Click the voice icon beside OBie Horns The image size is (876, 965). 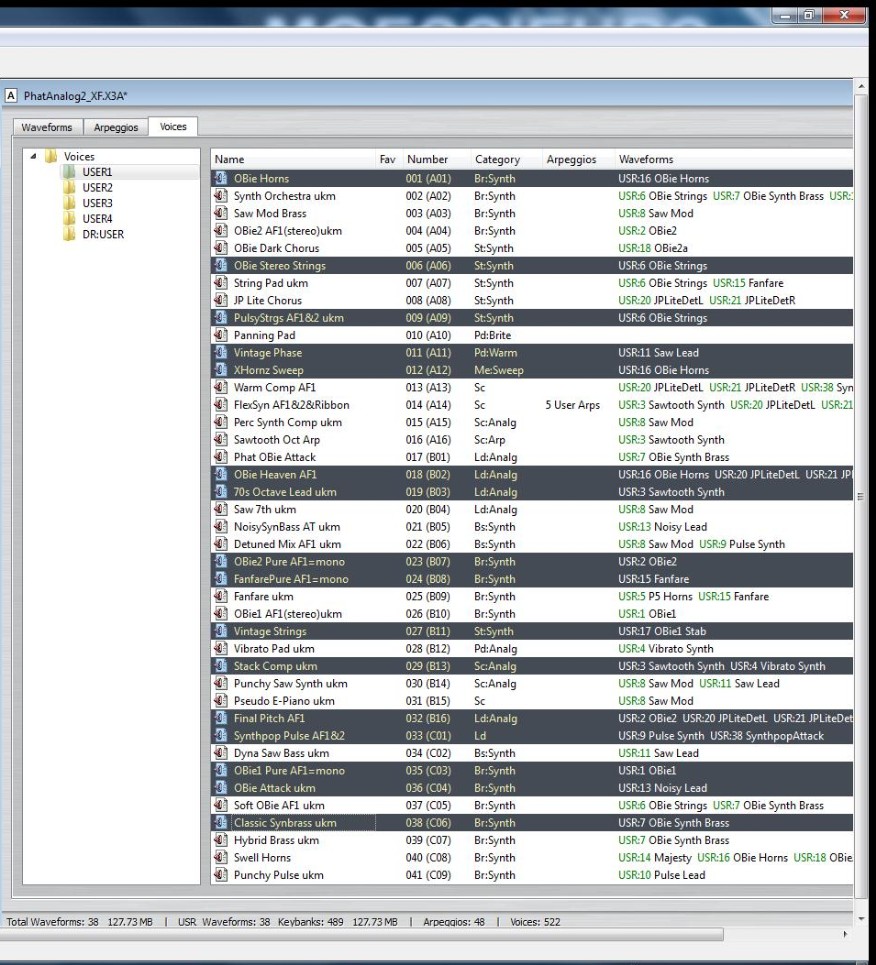point(220,178)
